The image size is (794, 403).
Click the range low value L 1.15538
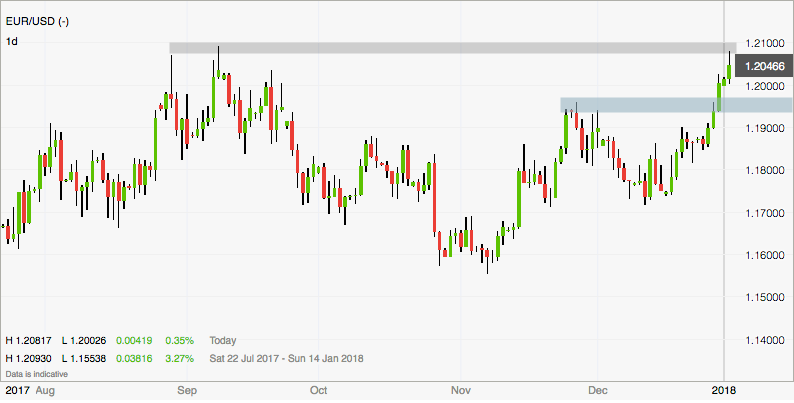[x=84, y=358]
